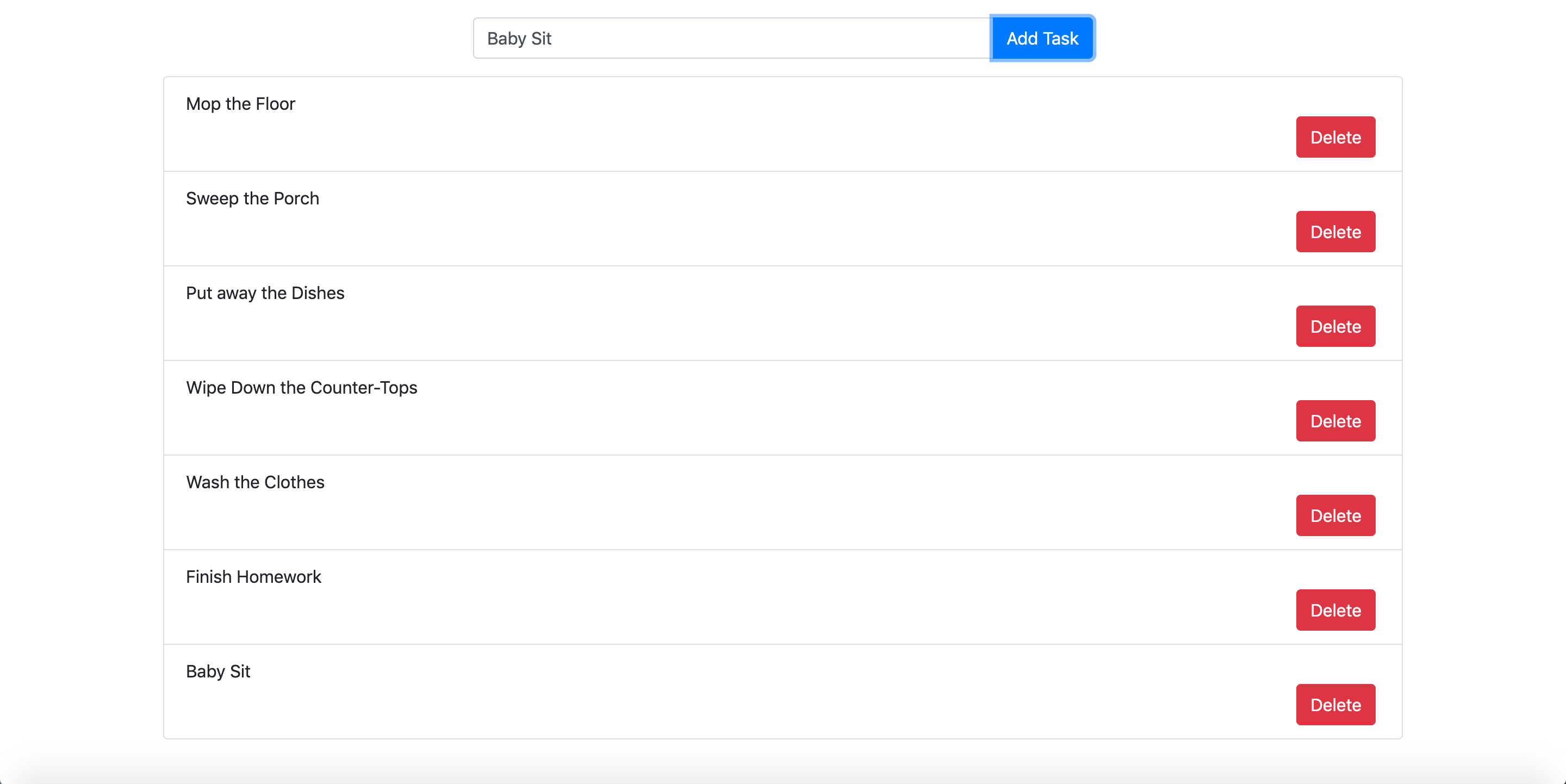
Task: Delete the Sweep the Porch task
Action: (x=1335, y=232)
